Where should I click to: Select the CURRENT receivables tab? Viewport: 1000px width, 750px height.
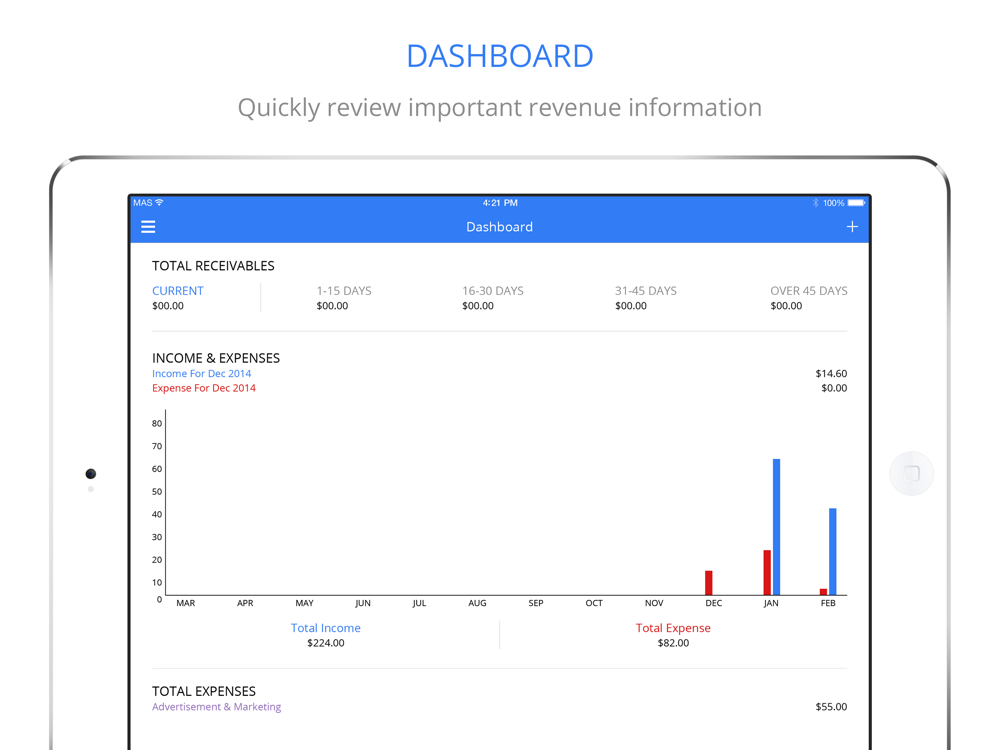click(177, 291)
